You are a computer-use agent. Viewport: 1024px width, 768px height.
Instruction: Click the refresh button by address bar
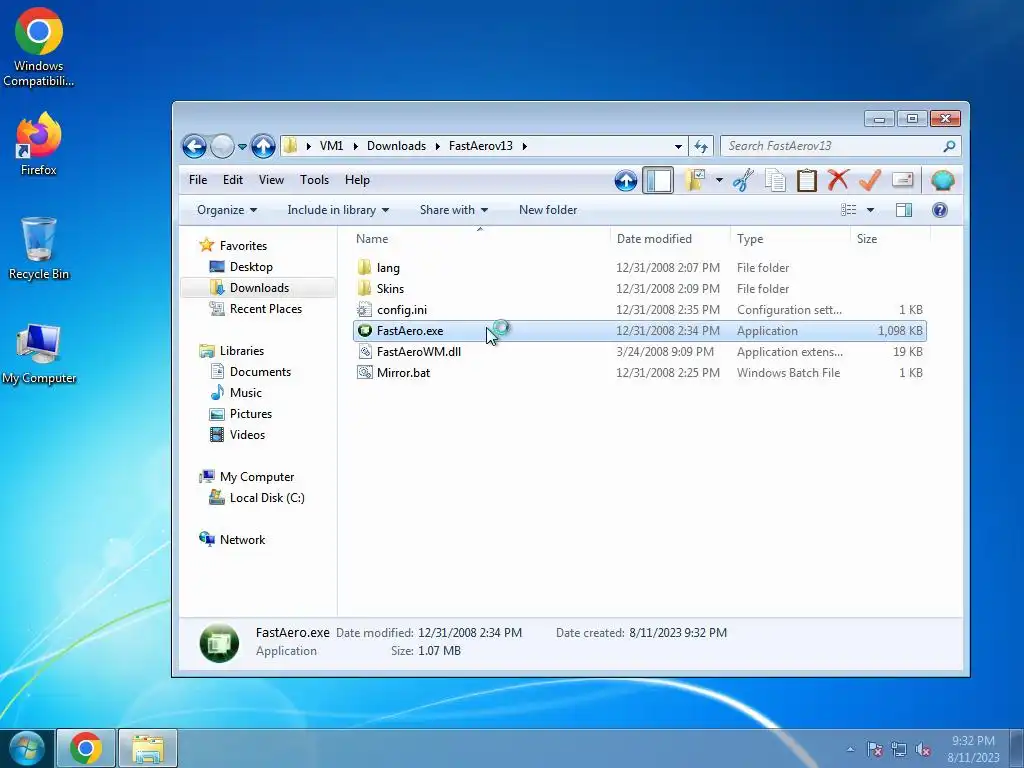tap(701, 146)
